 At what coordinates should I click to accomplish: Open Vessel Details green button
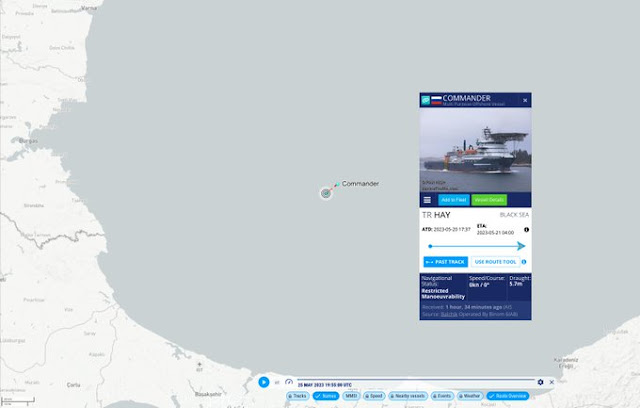tap(489, 200)
